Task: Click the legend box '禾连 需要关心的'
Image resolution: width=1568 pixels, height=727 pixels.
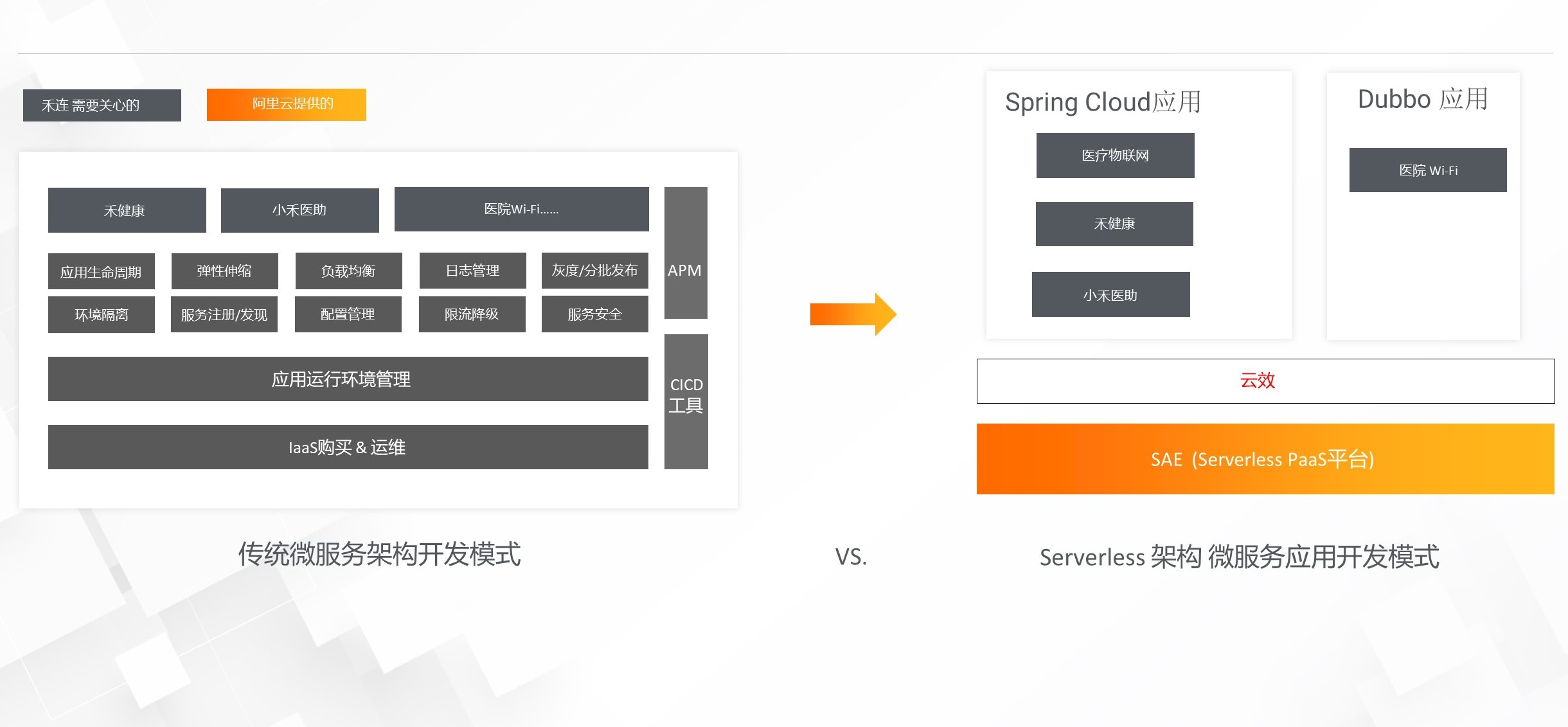Action: click(102, 105)
